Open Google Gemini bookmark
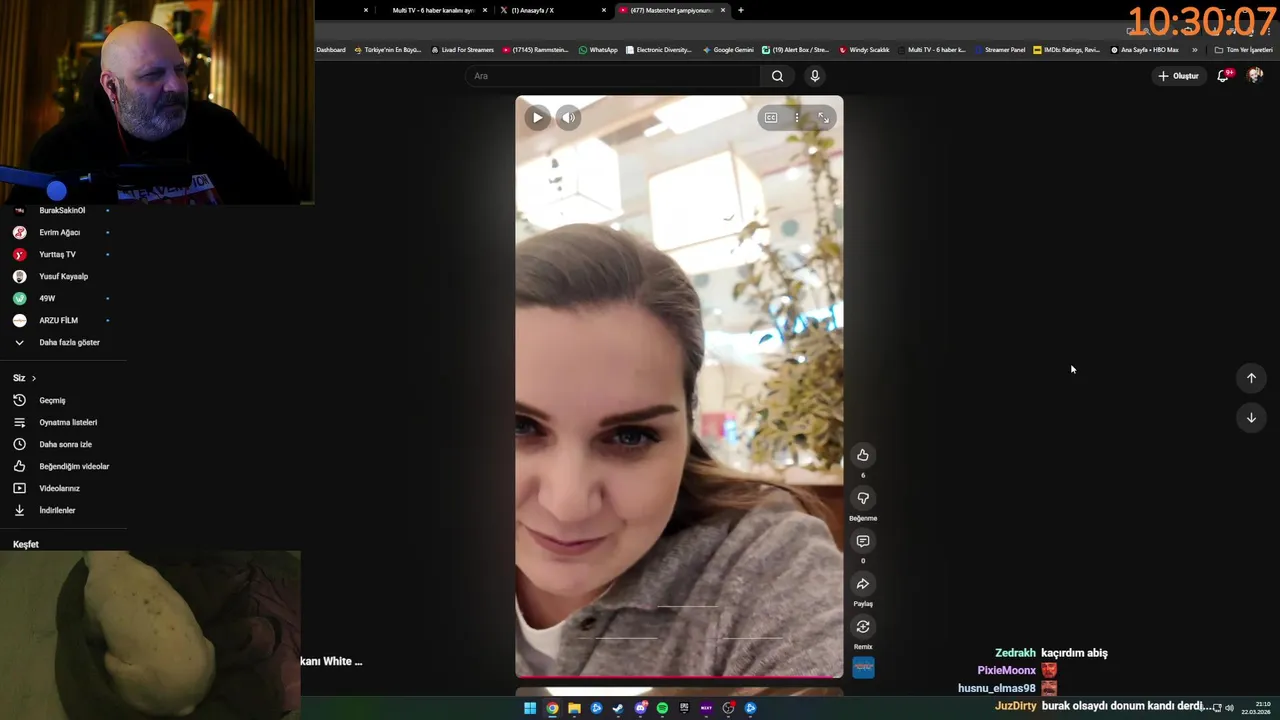This screenshot has height=720, width=1280. click(x=728, y=50)
